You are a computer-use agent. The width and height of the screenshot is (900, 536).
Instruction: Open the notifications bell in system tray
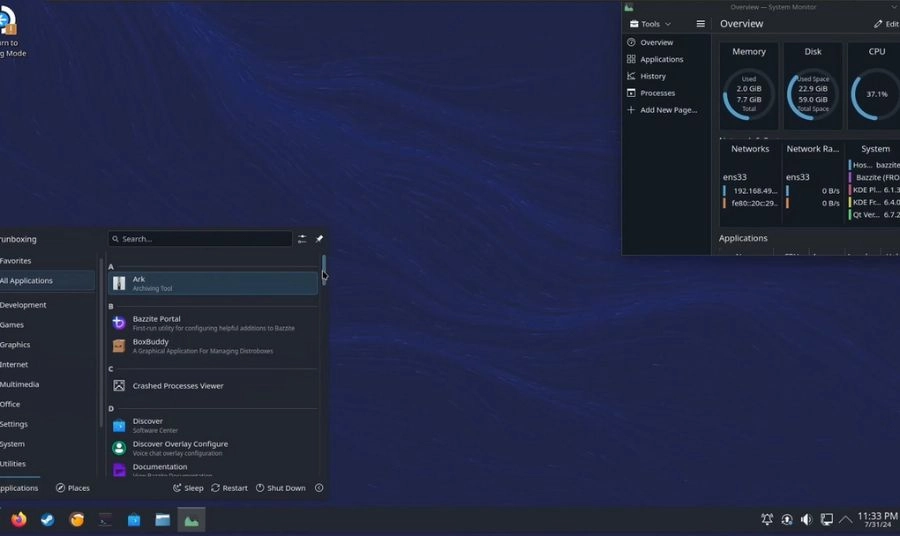click(x=767, y=520)
